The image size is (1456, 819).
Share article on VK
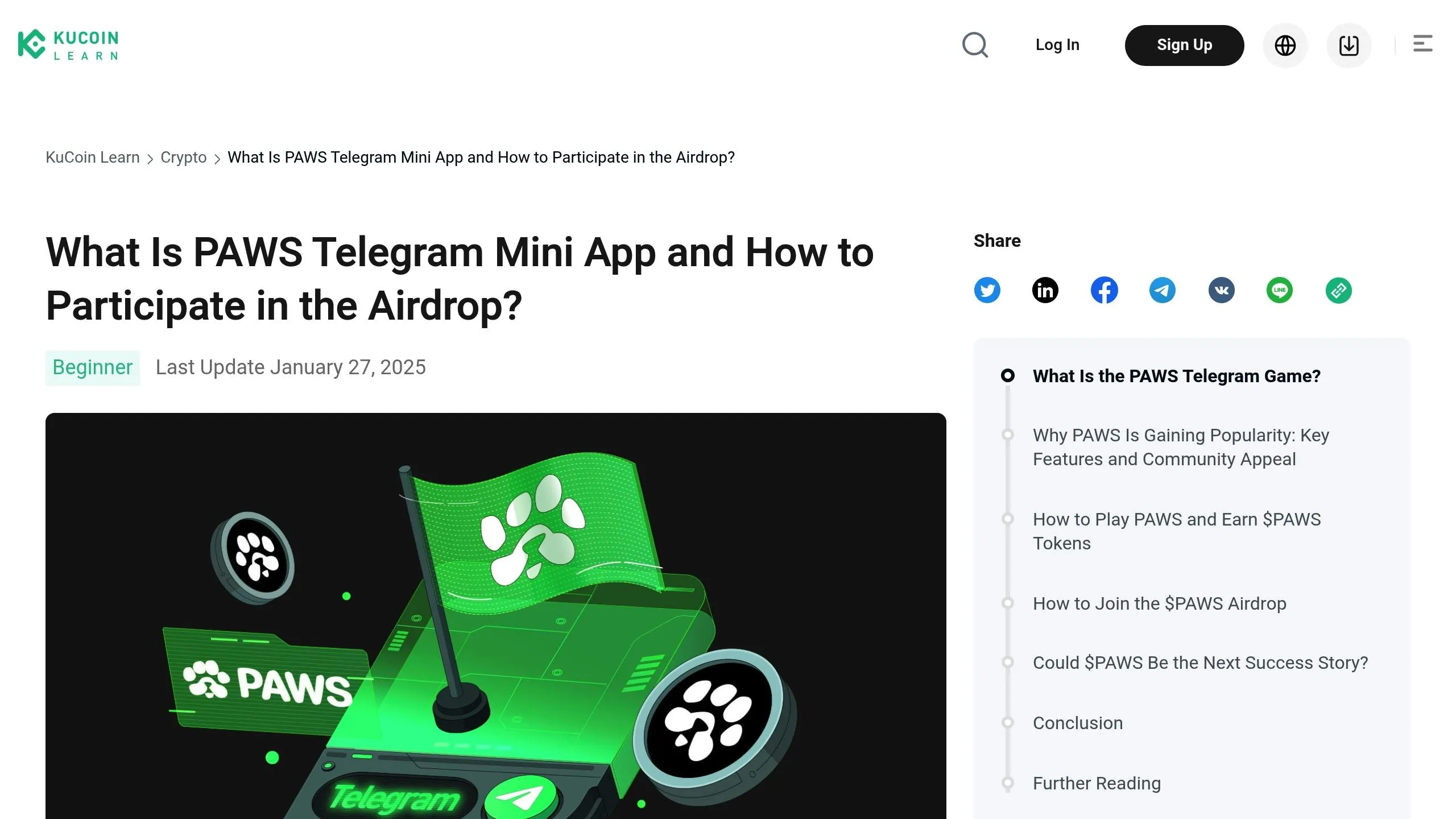[1221, 290]
